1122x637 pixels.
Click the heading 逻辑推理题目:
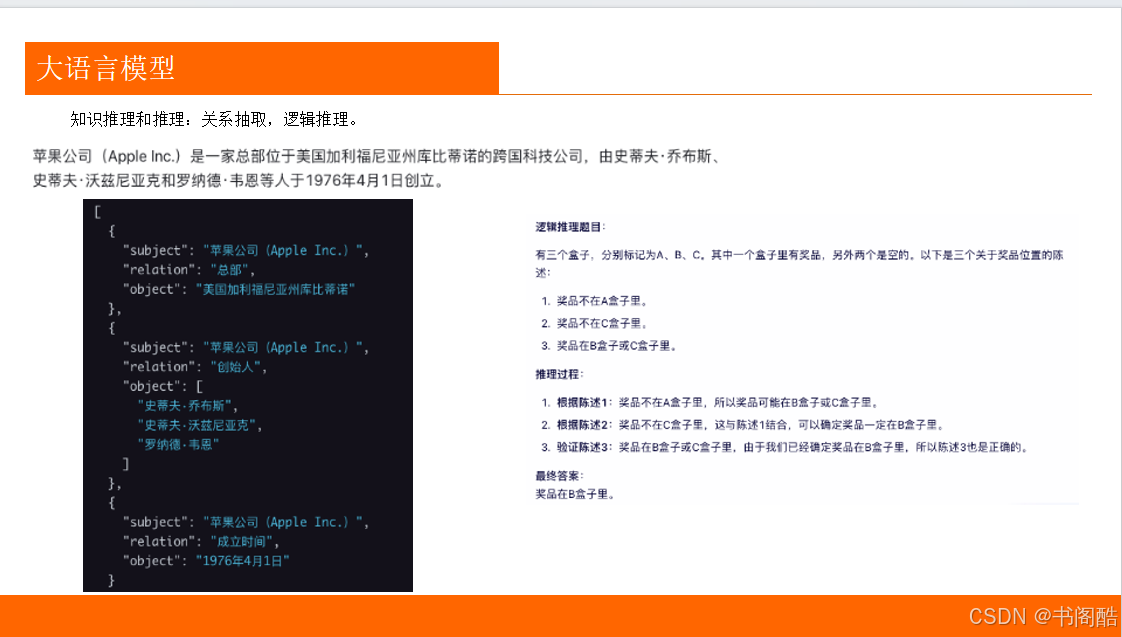[x=570, y=227]
